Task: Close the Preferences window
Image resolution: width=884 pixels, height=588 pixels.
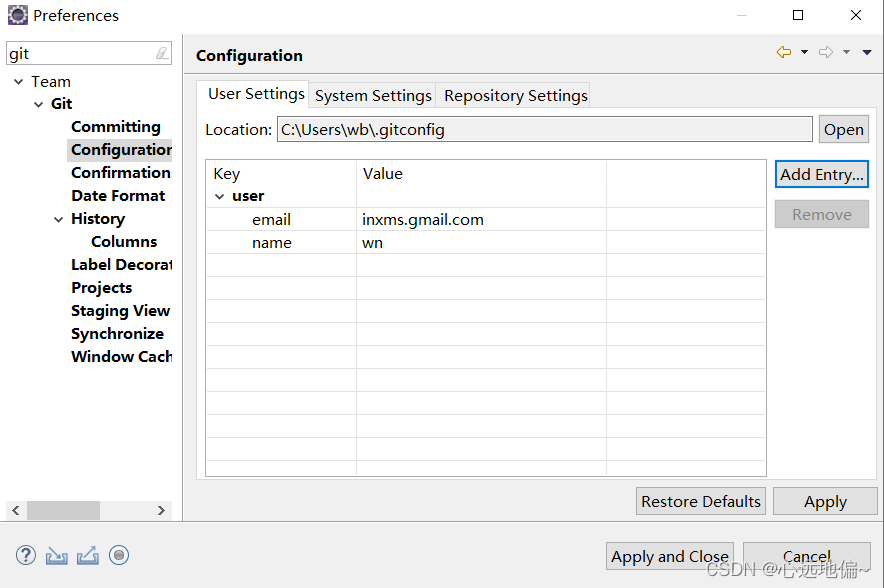Action: pyautogui.click(x=856, y=15)
